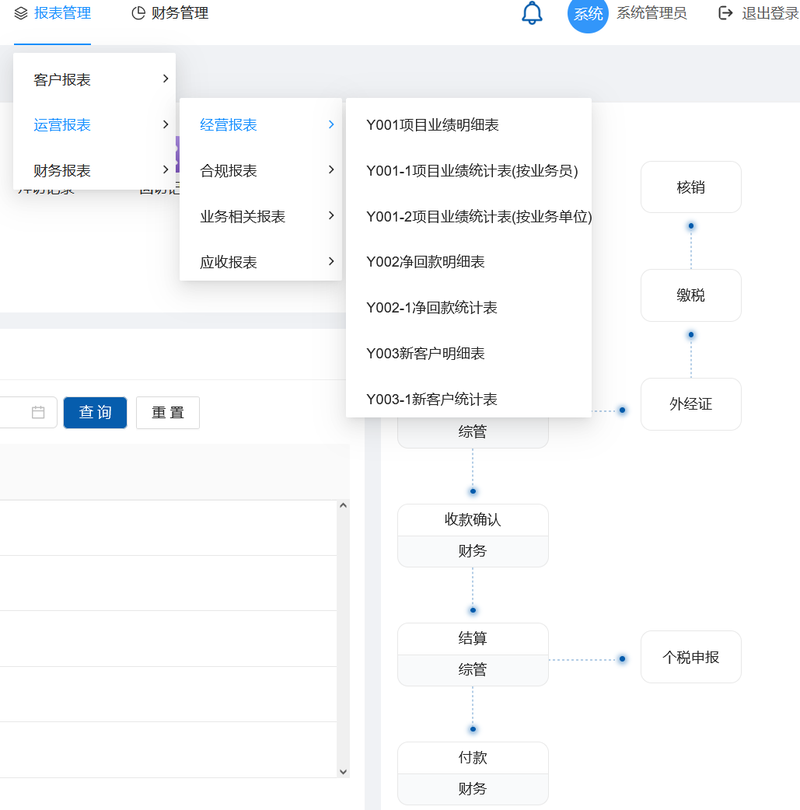800x810 pixels.
Task: Expand the 客户报表 submenu
Action: click(94, 79)
